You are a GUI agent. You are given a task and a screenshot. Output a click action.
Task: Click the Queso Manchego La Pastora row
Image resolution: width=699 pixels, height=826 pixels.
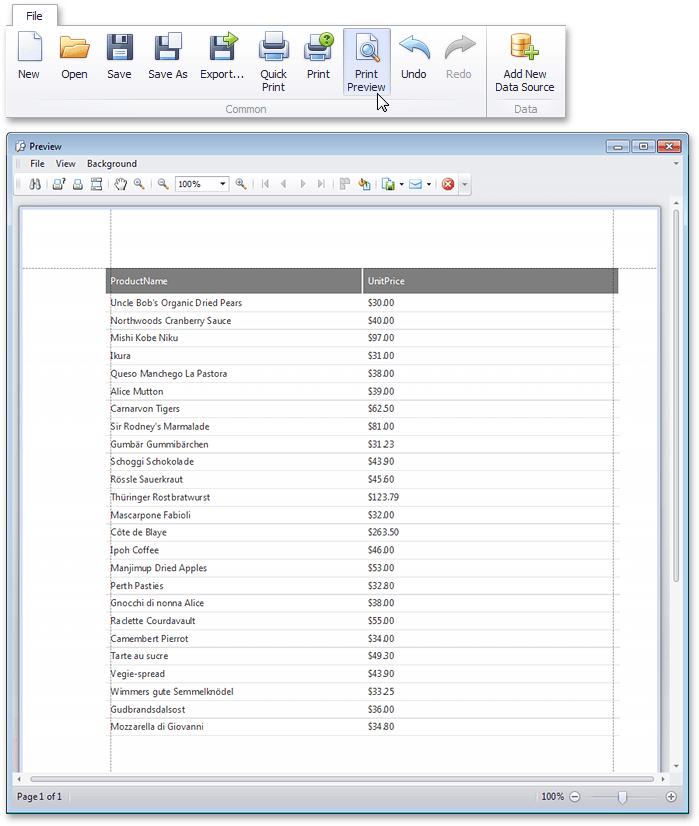[x=362, y=373]
